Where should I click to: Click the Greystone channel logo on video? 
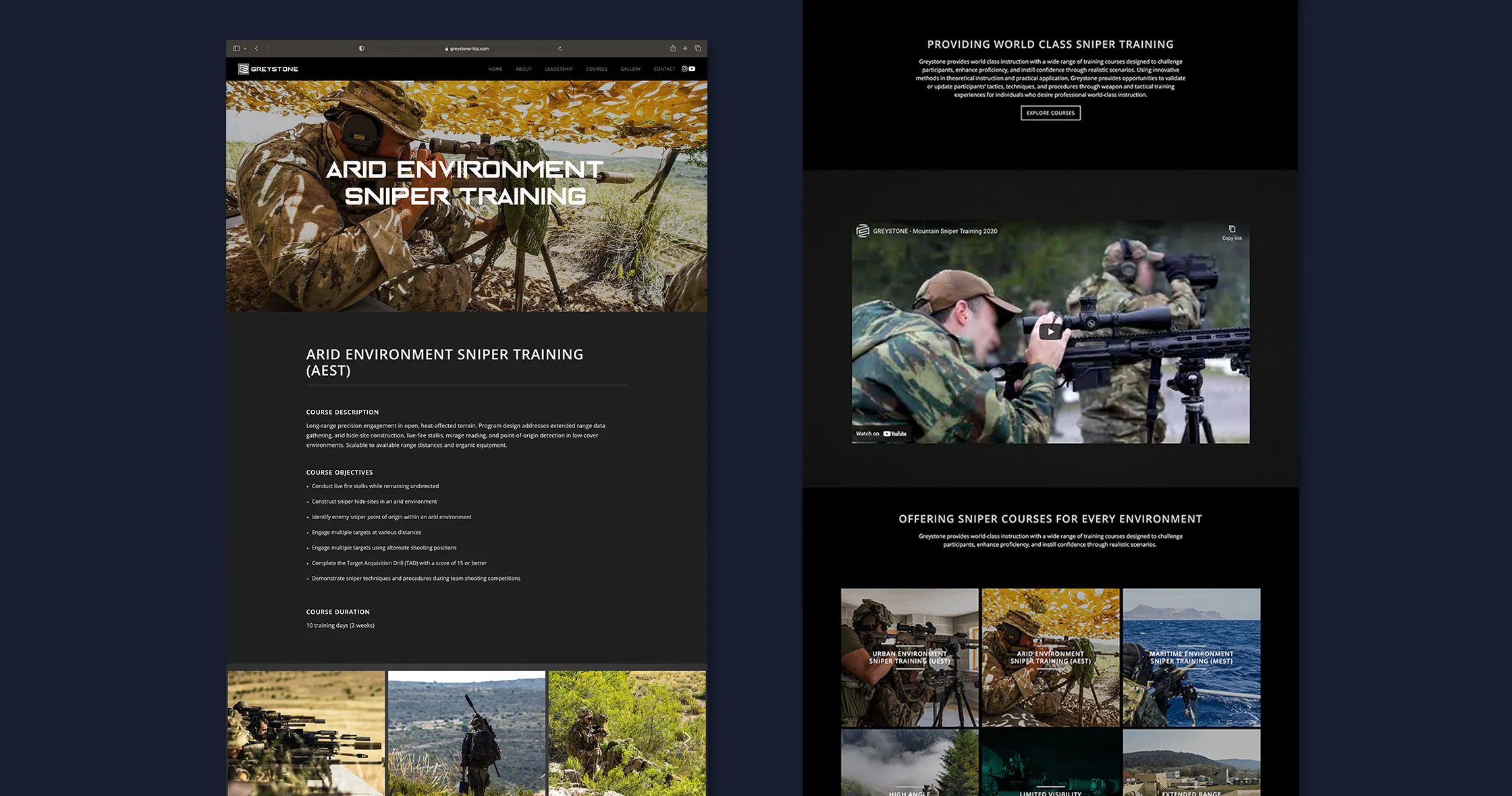[x=863, y=231]
